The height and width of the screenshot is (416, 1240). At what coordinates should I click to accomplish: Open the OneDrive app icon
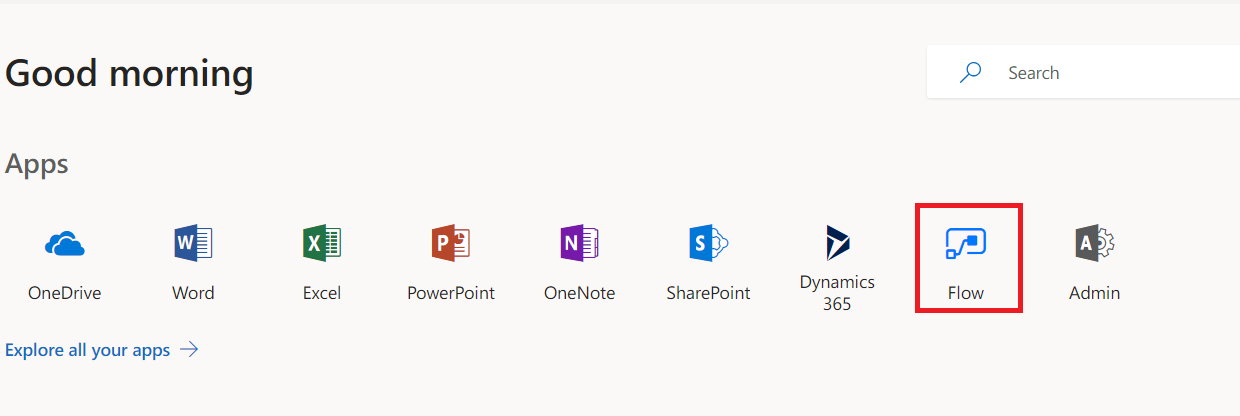(65, 243)
